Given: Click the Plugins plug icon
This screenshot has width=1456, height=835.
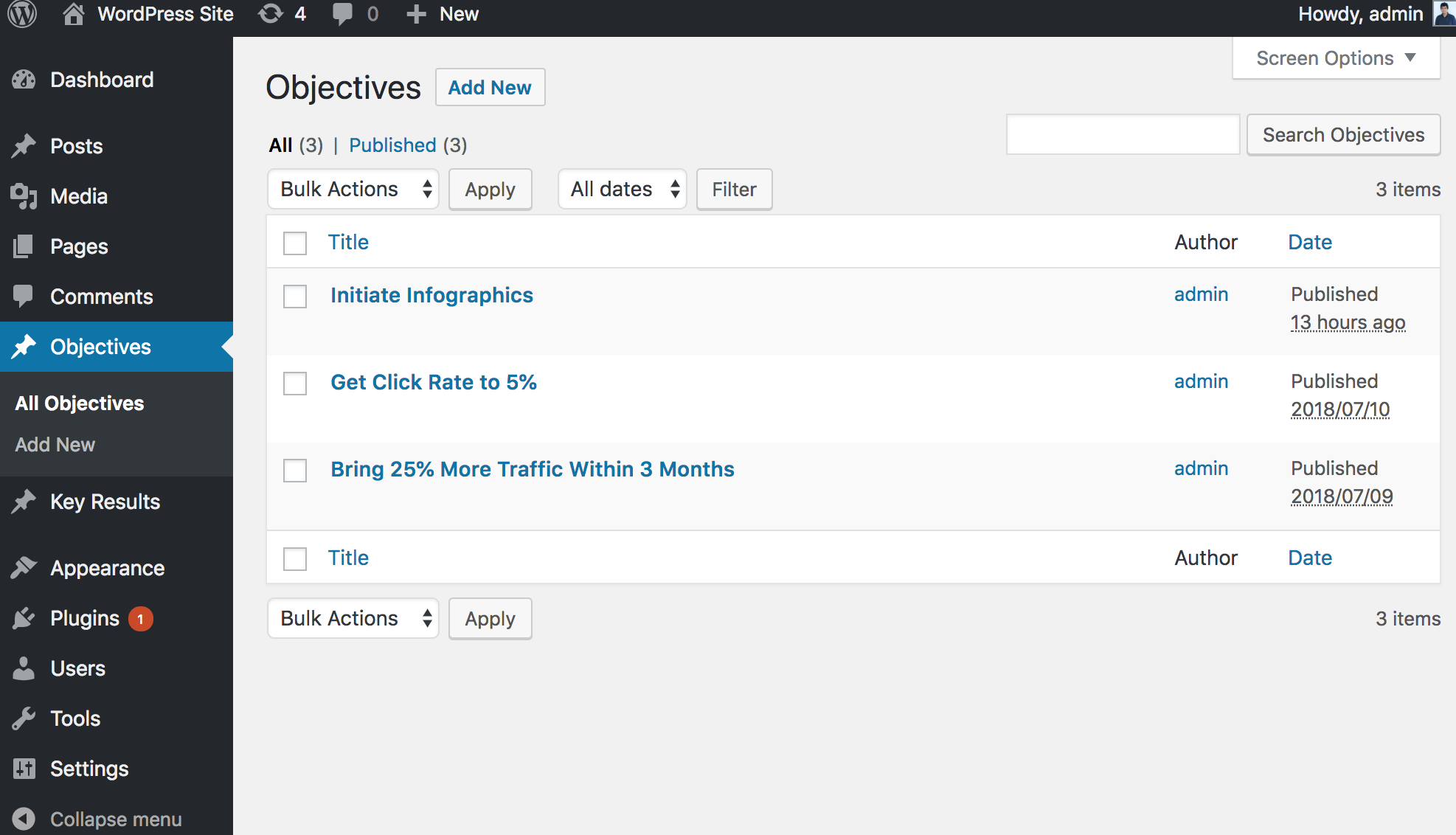Looking at the screenshot, I should [24, 618].
